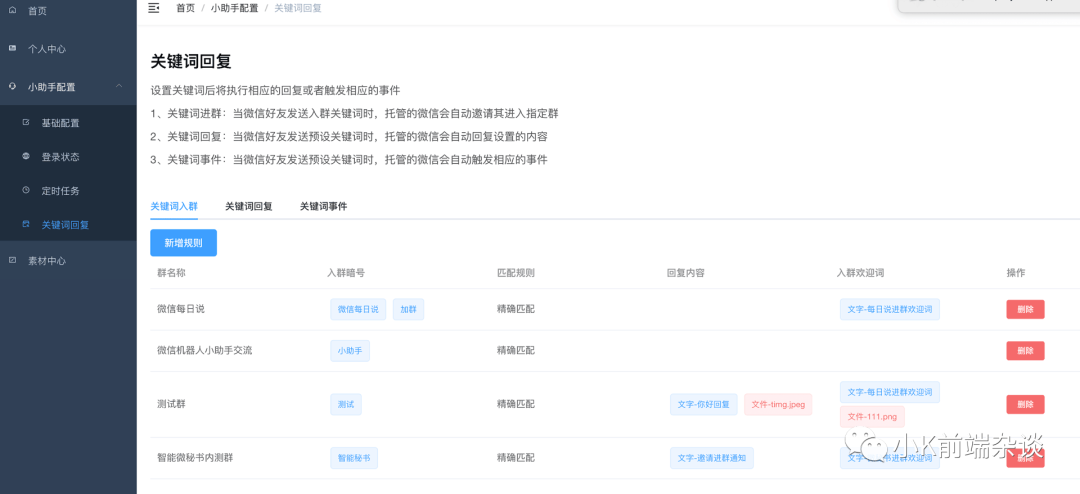Click the 匹配规则 column header
Image resolution: width=1080 pixels, height=494 pixels.
pos(516,273)
